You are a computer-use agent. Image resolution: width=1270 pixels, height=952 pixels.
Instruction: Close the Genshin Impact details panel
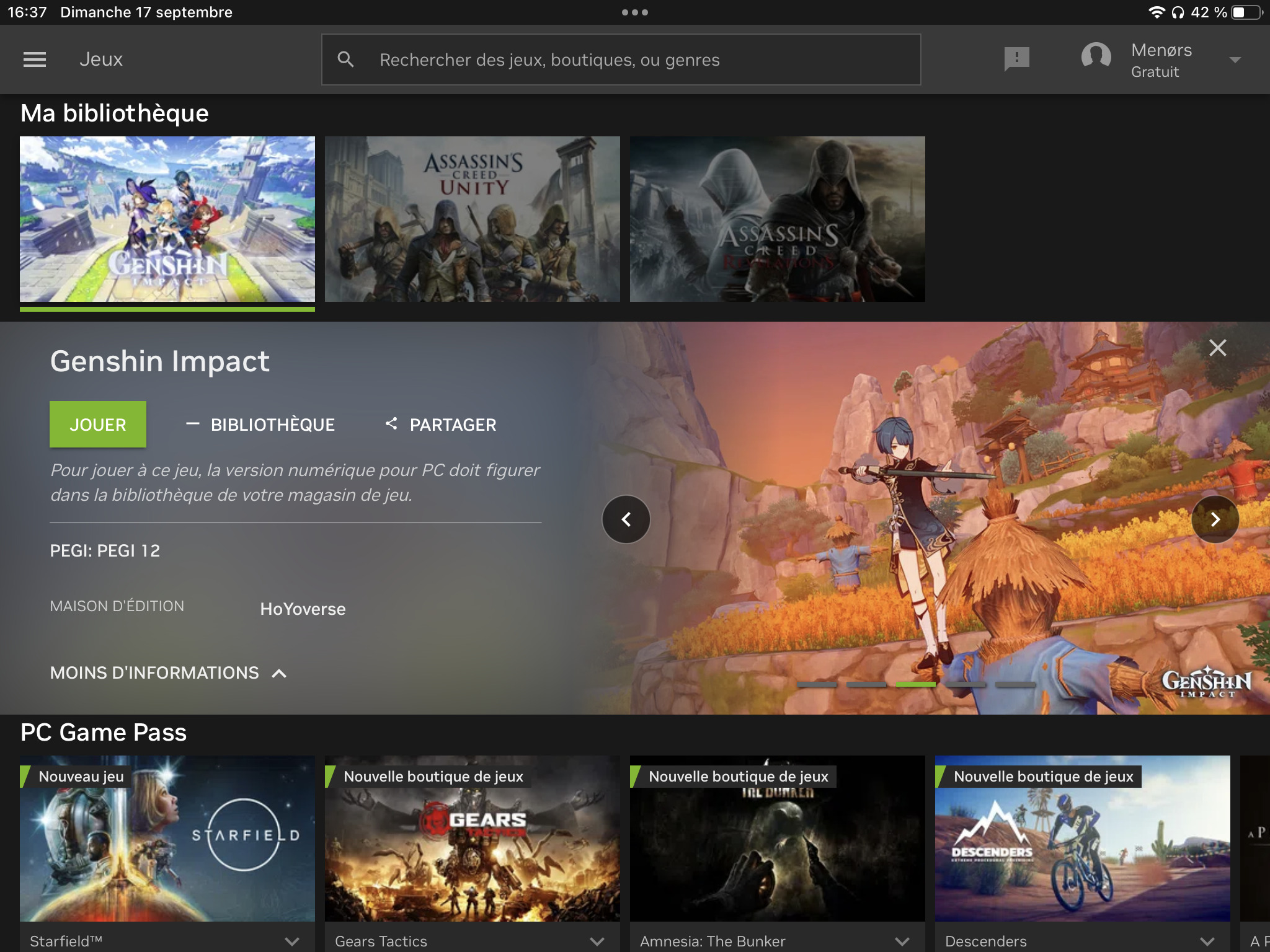[x=1218, y=348]
